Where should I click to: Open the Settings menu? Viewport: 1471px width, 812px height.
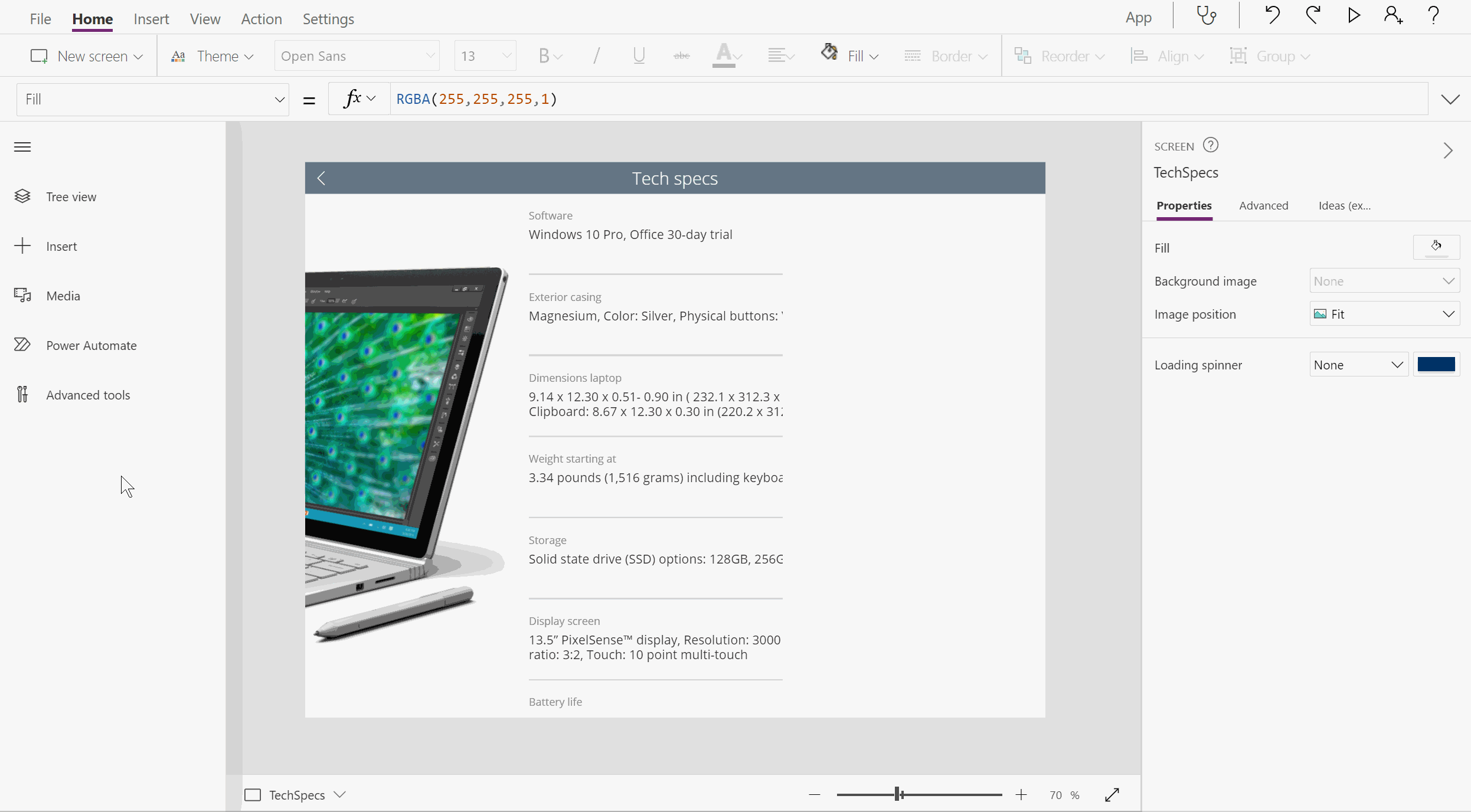pos(328,18)
